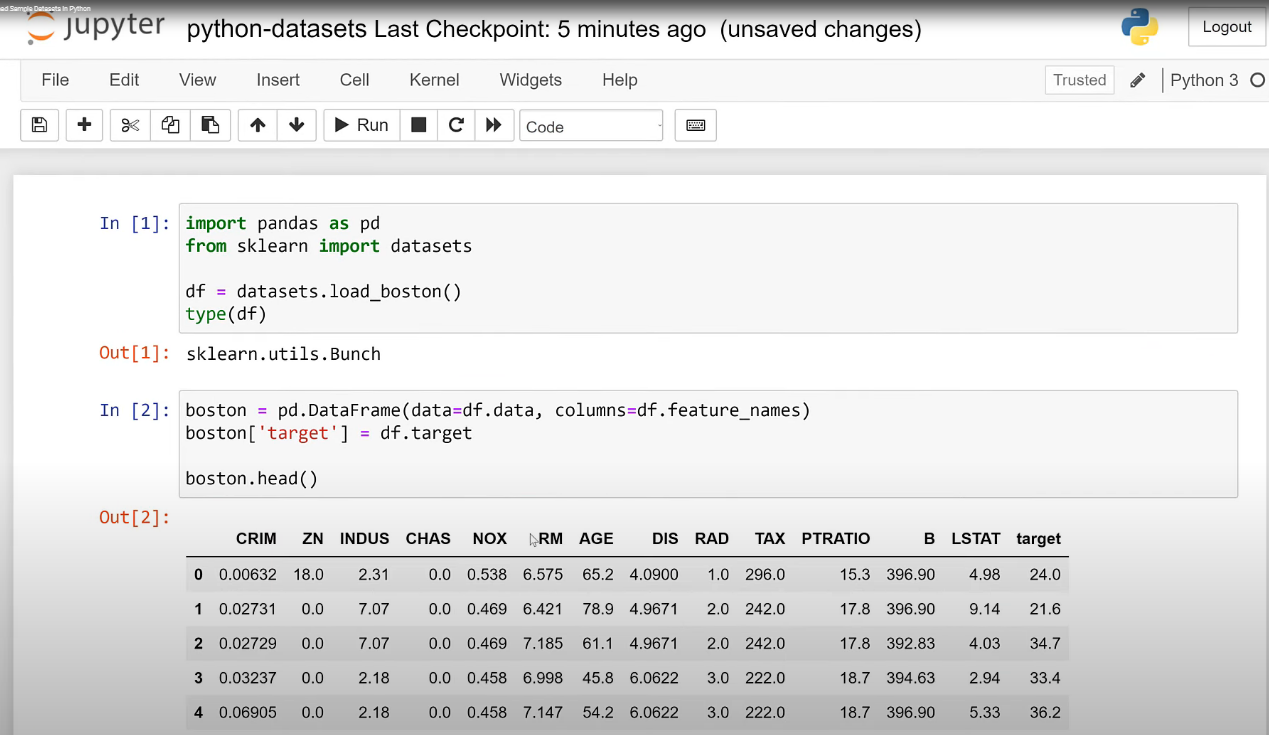Image resolution: width=1269 pixels, height=735 pixels.
Task: Click the LSTAT column header
Action: pyautogui.click(x=976, y=538)
